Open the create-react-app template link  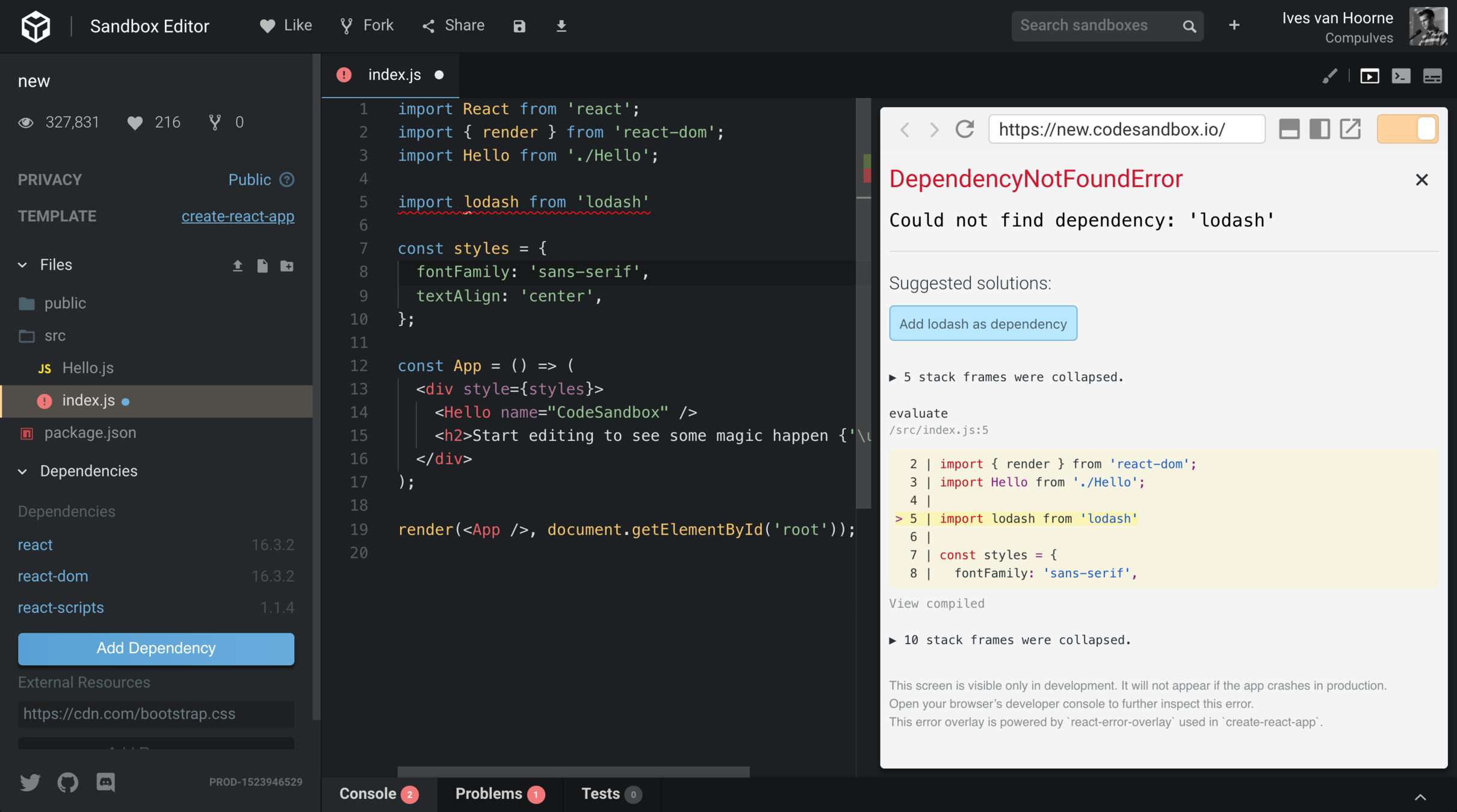coord(238,217)
